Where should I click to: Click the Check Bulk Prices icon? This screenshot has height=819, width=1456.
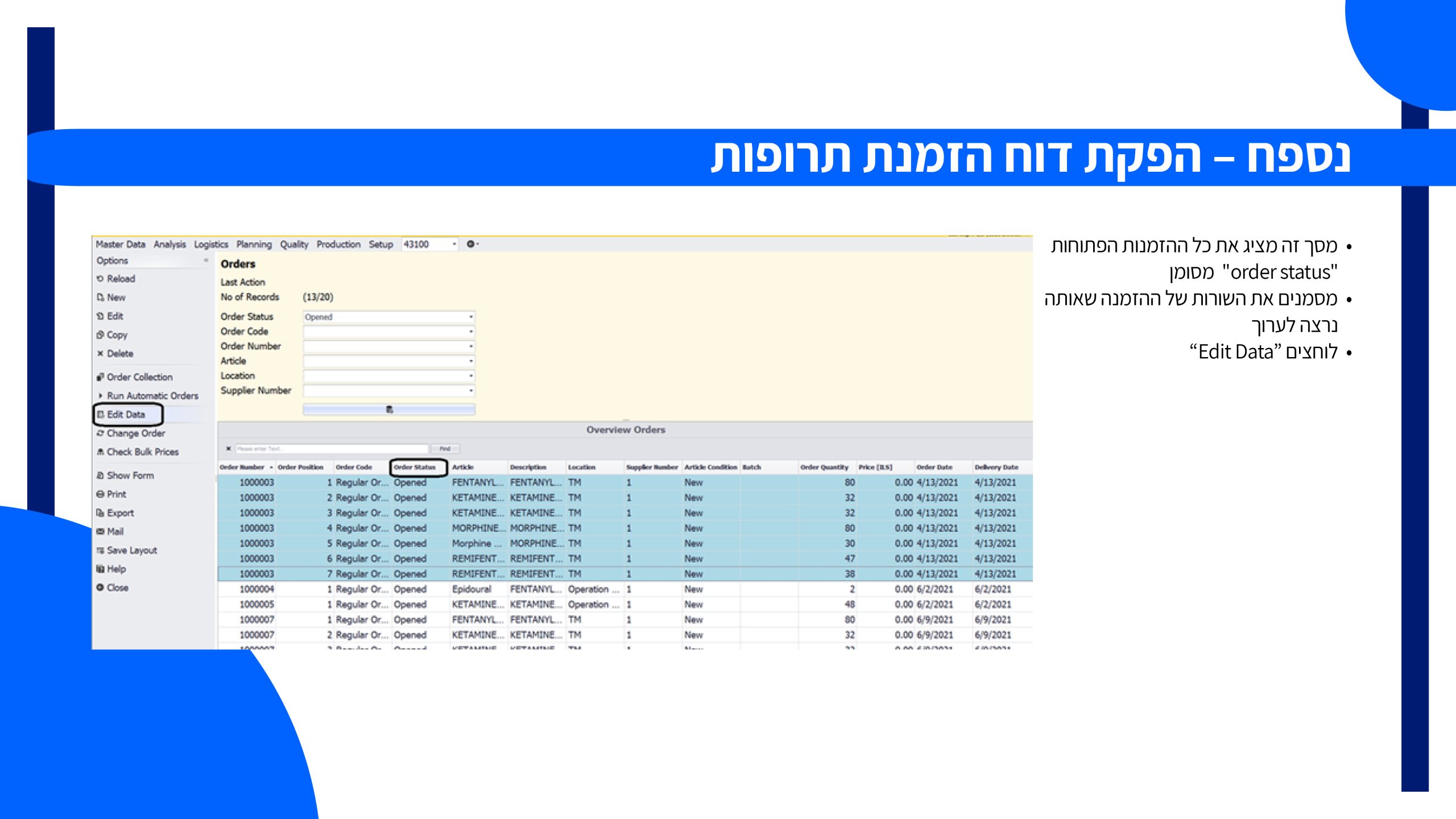click(100, 452)
